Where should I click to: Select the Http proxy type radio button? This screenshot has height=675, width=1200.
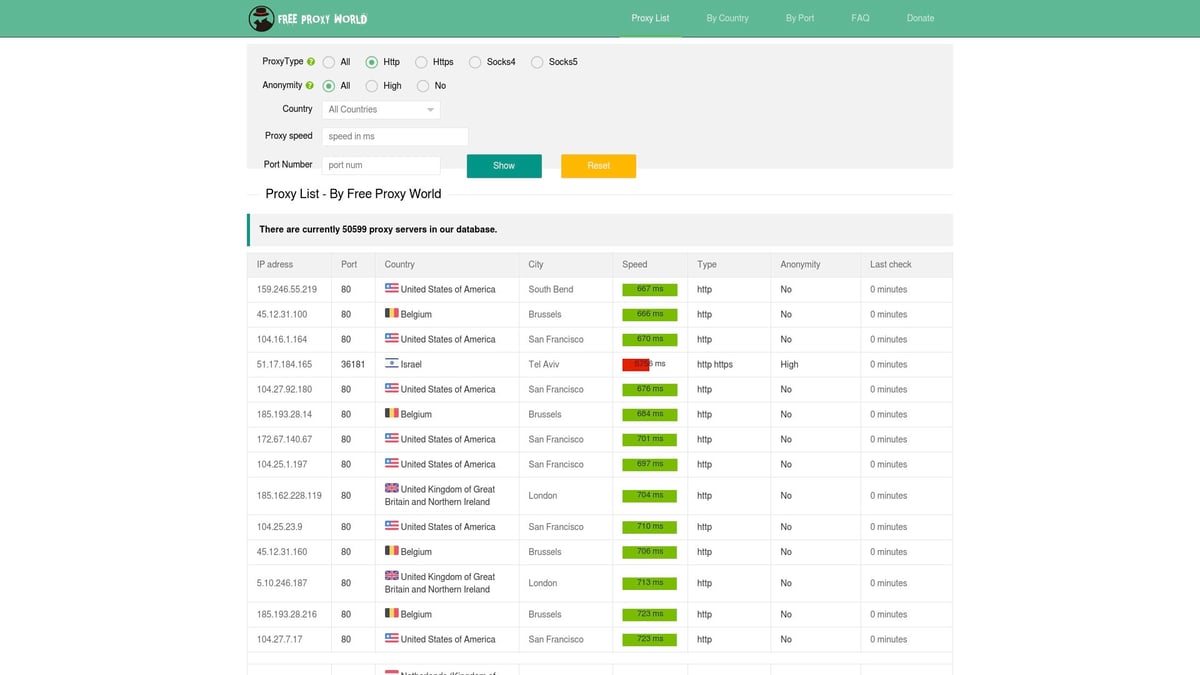click(x=372, y=62)
